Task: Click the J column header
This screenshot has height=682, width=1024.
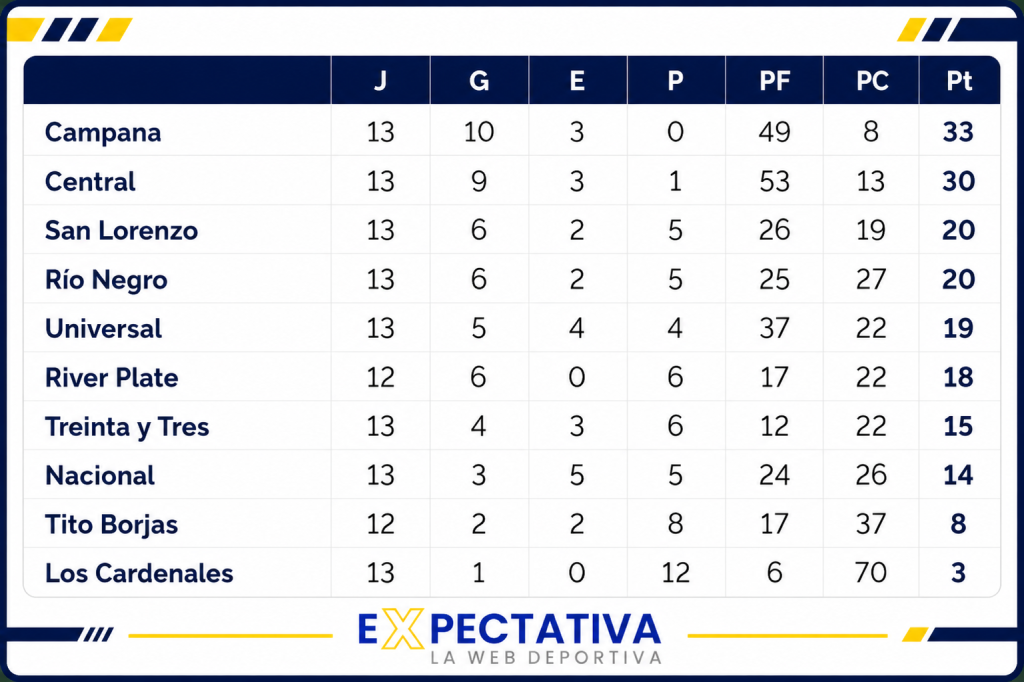Action: pyautogui.click(x=380, y=80)
